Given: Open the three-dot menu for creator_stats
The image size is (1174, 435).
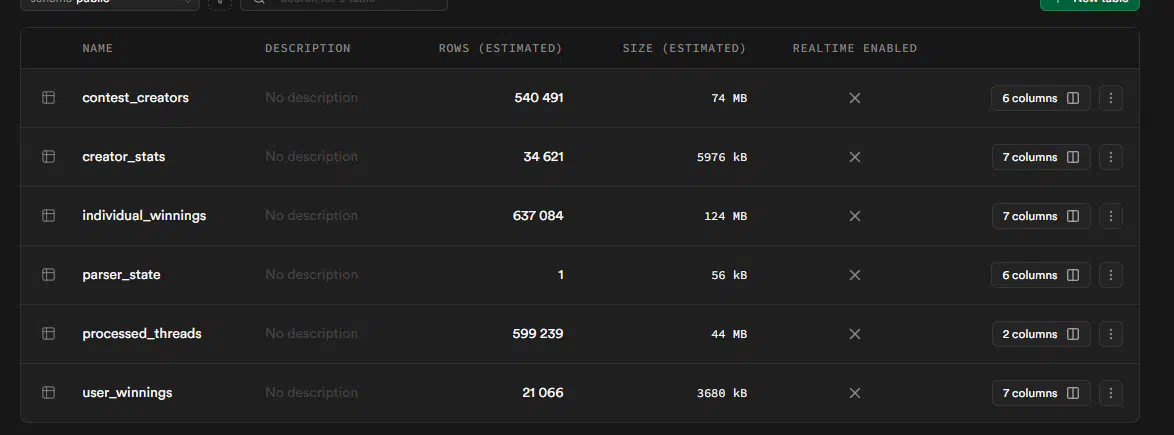Looking at the screenshot, I should (x=1111, y=157).
